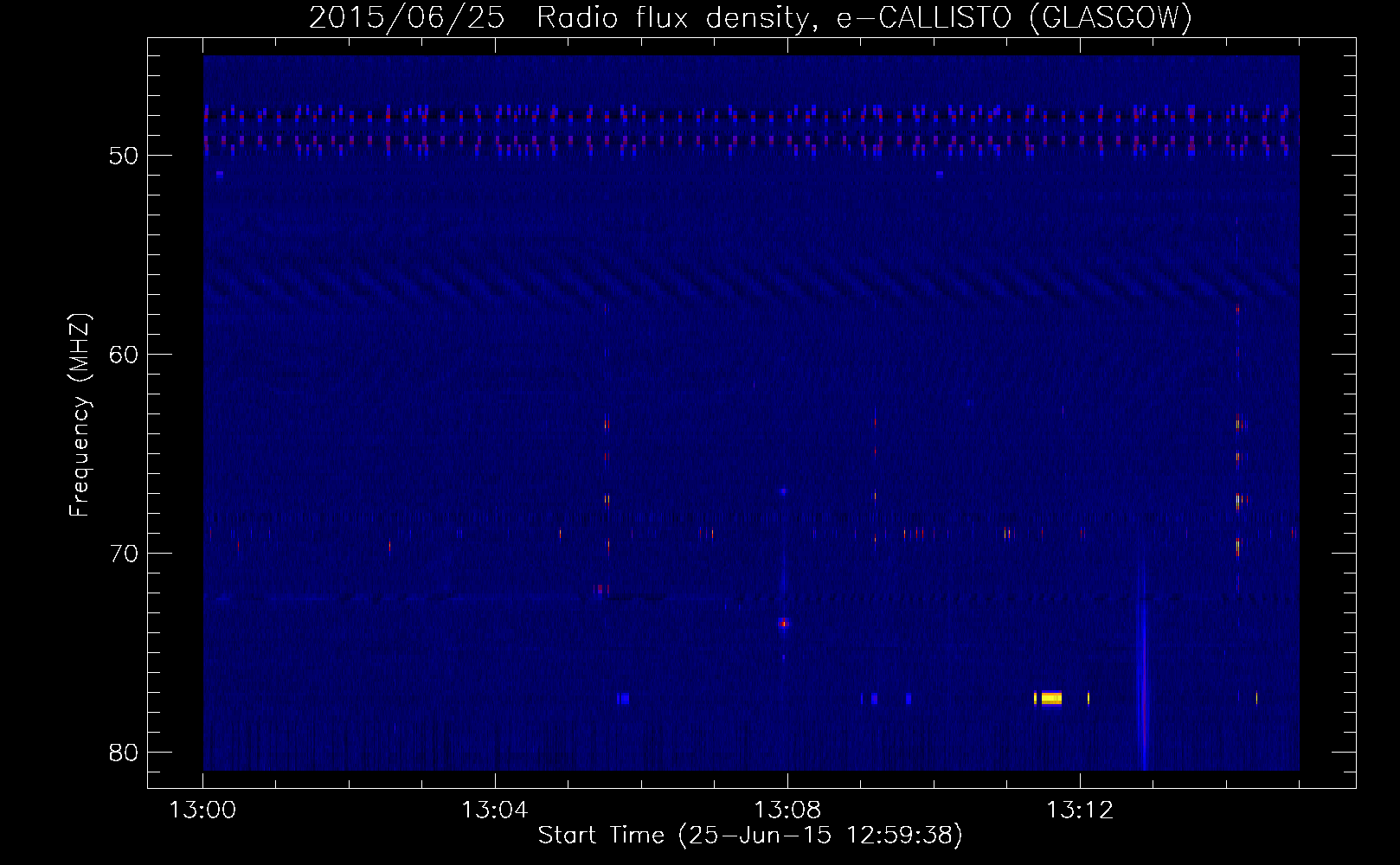1400x865 pixels.
Task: Click the red spot near 74 MHz at 13:08
Action: 784,623
